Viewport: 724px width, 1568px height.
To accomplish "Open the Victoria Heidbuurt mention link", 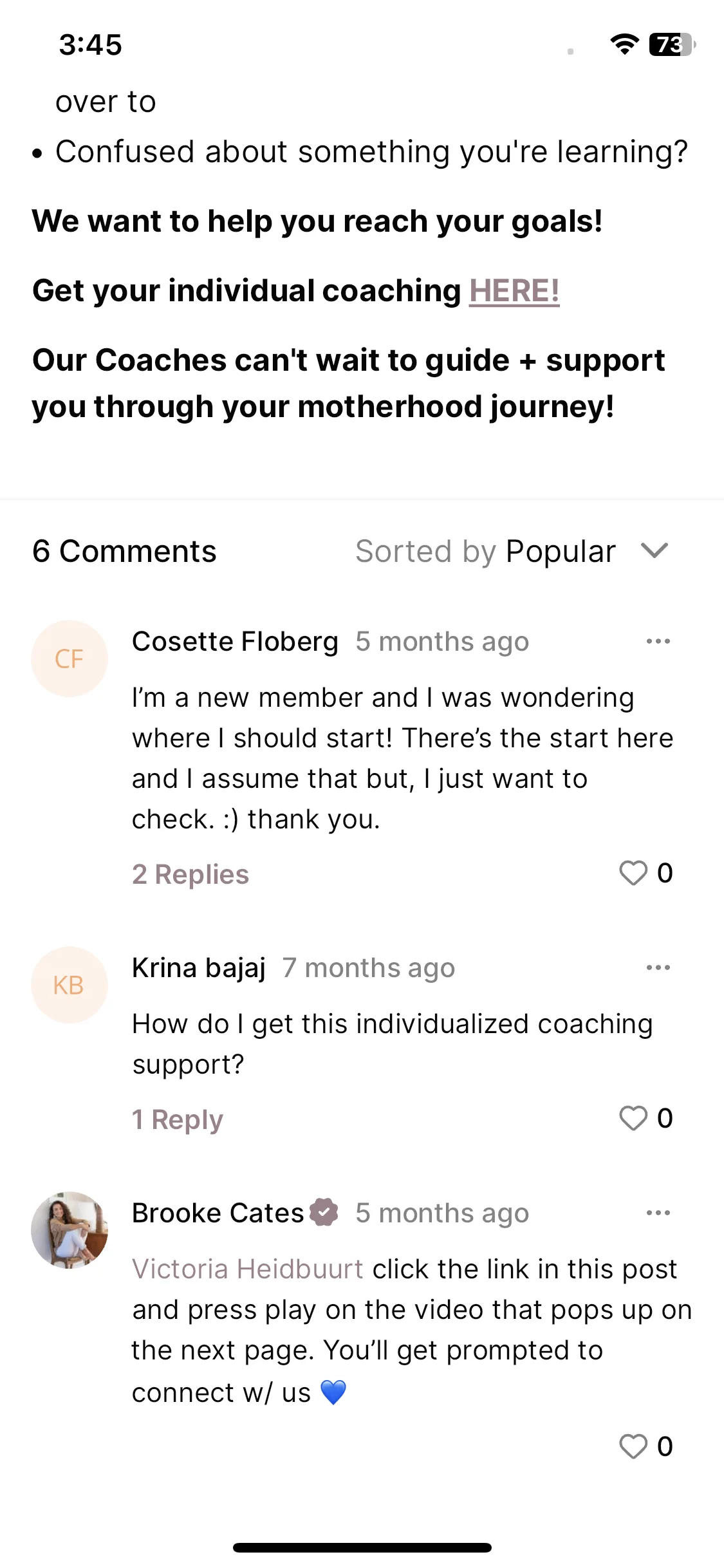I will (x=248, y=1269).
